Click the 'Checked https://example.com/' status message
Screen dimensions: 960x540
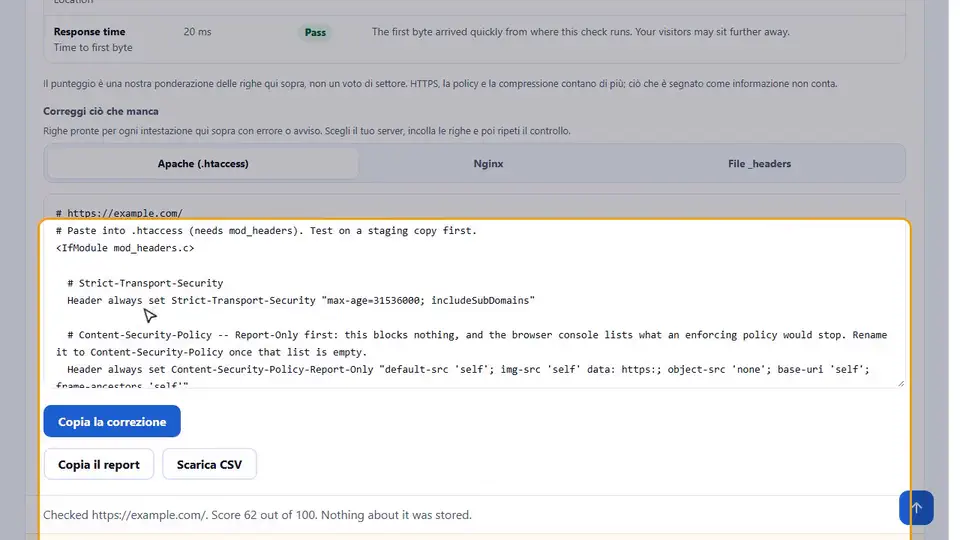[x=257, y=515]
